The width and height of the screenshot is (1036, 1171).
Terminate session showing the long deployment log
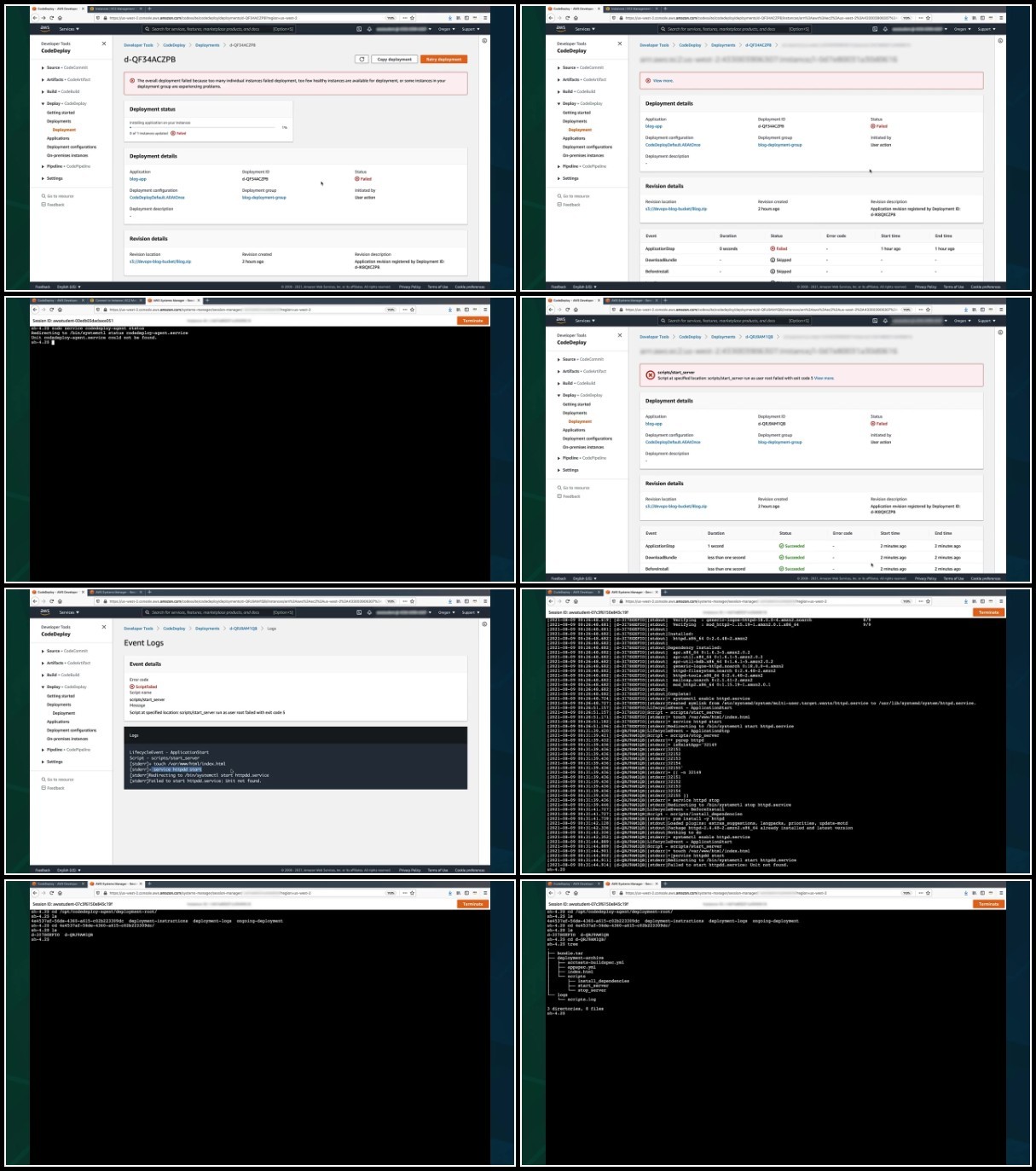(x=988, y=612)
